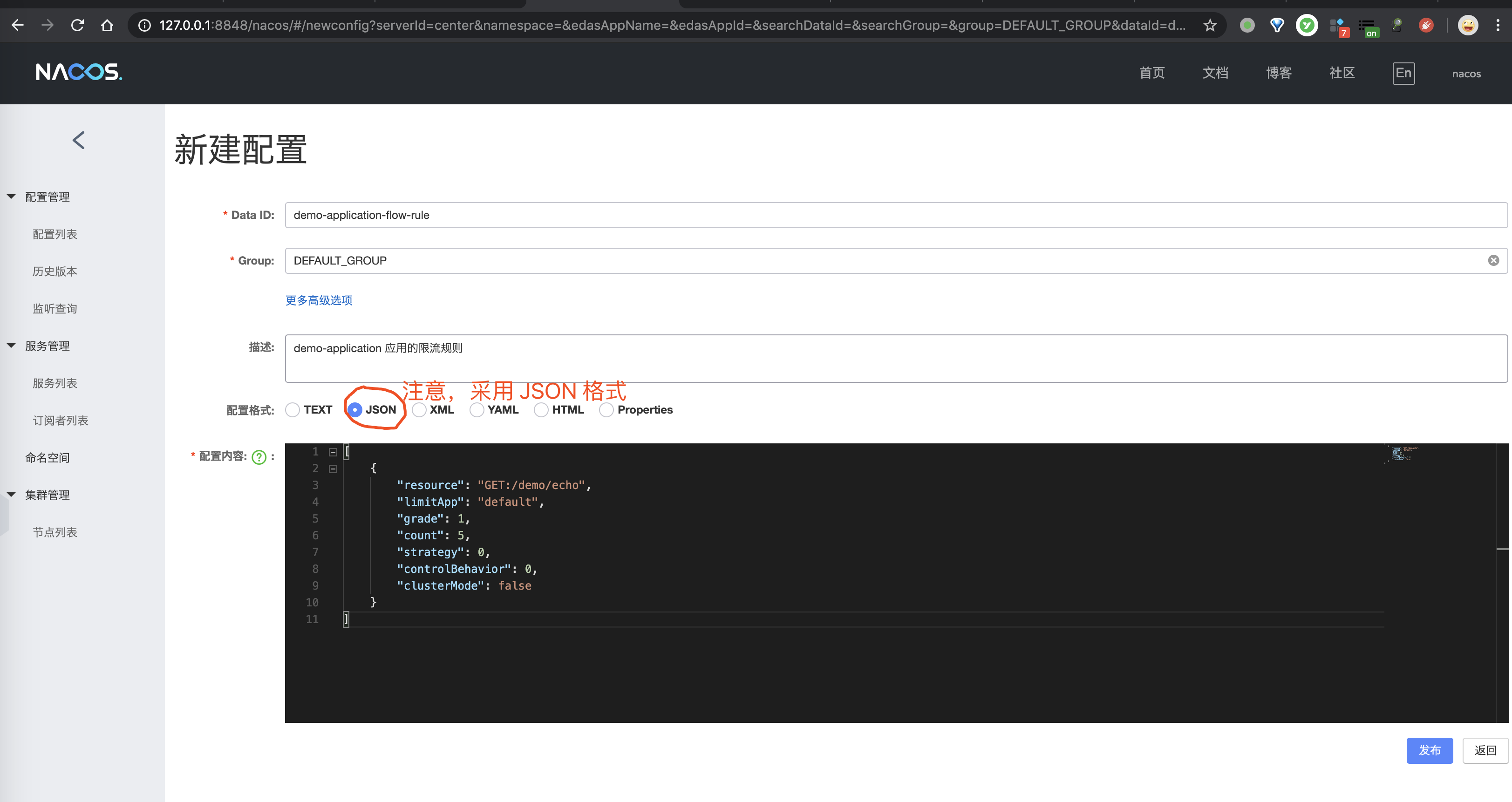Image resolution: width=1512 pixels, height=802 pixels.
Task: Click the 发布 publish button
Action: tap(1429, 750)
